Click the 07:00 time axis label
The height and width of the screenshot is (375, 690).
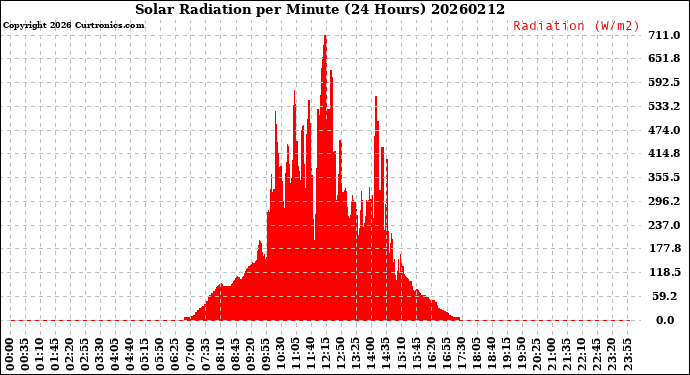[190, 355]
